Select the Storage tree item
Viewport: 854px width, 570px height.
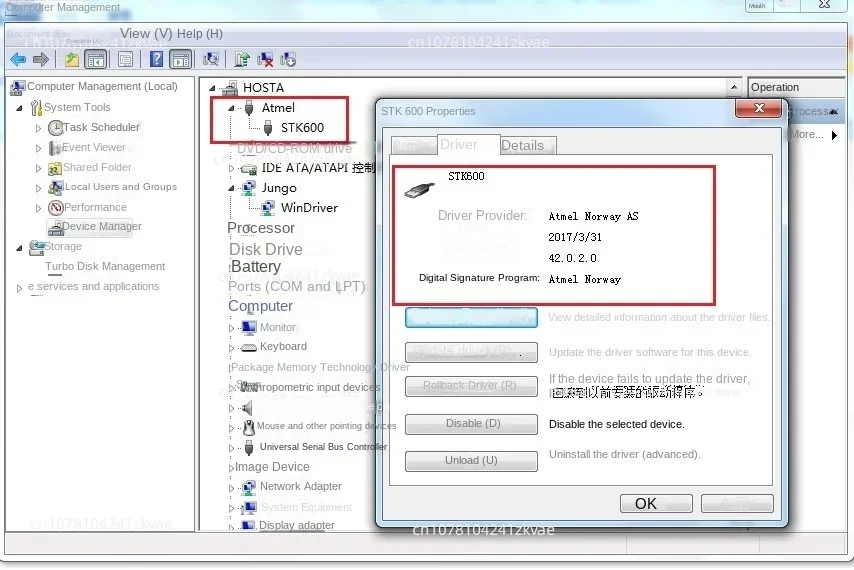click(x=63, y=246)
